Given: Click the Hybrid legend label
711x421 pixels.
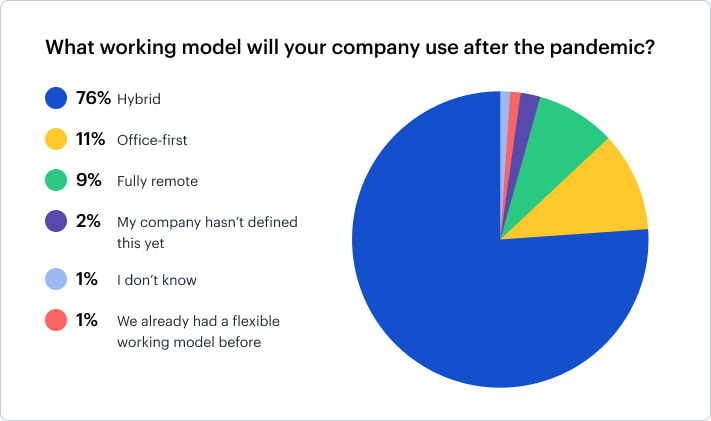Looking at the screenshot, I should pyautogui.click(x=139, y=99).
